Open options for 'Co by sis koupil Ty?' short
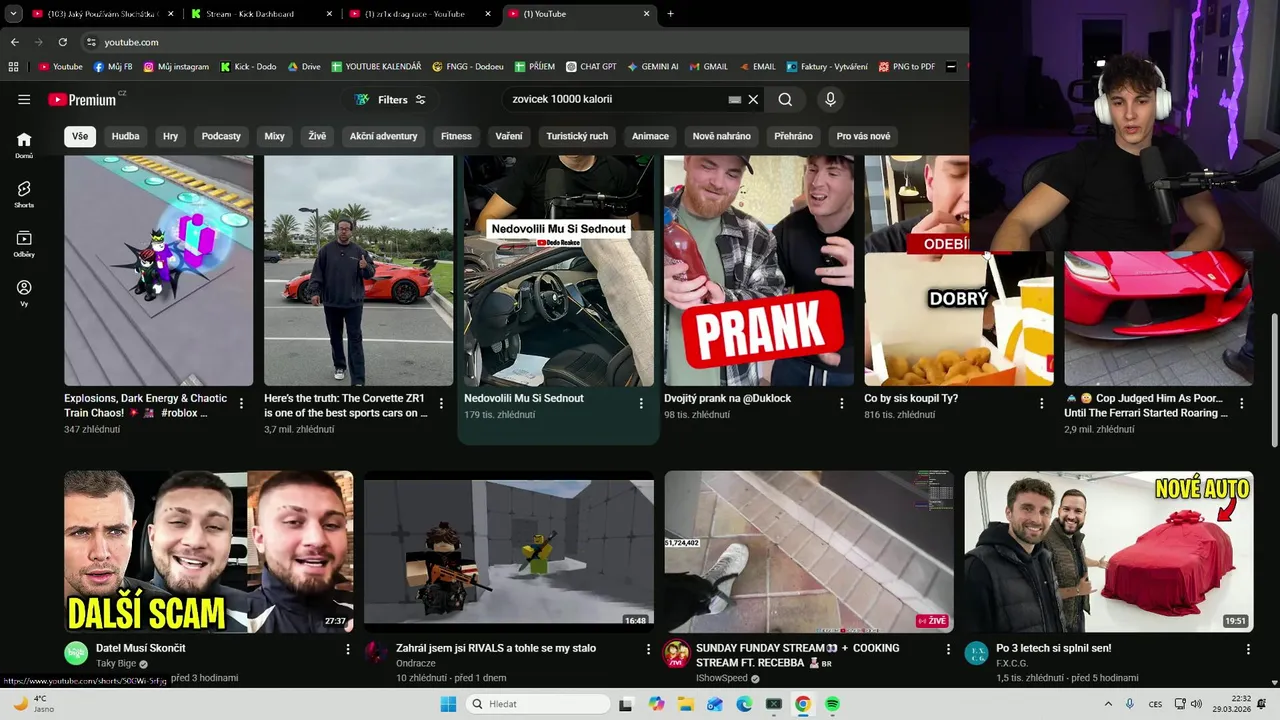Image resolution: width=1280 pixels, height=720 pixels. [x=1041, y=403]
